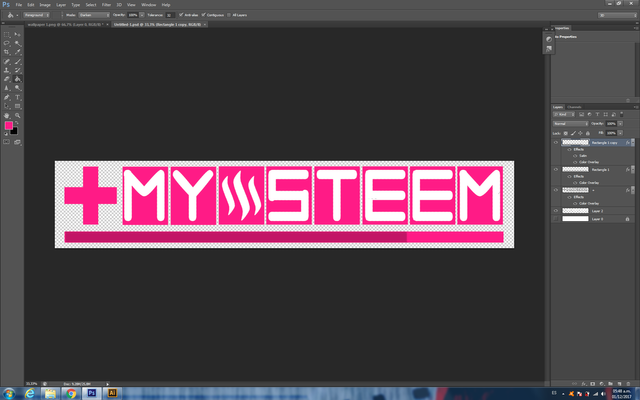640x400 pixels.
Task: Open the File menu
Action: (19, 5)
